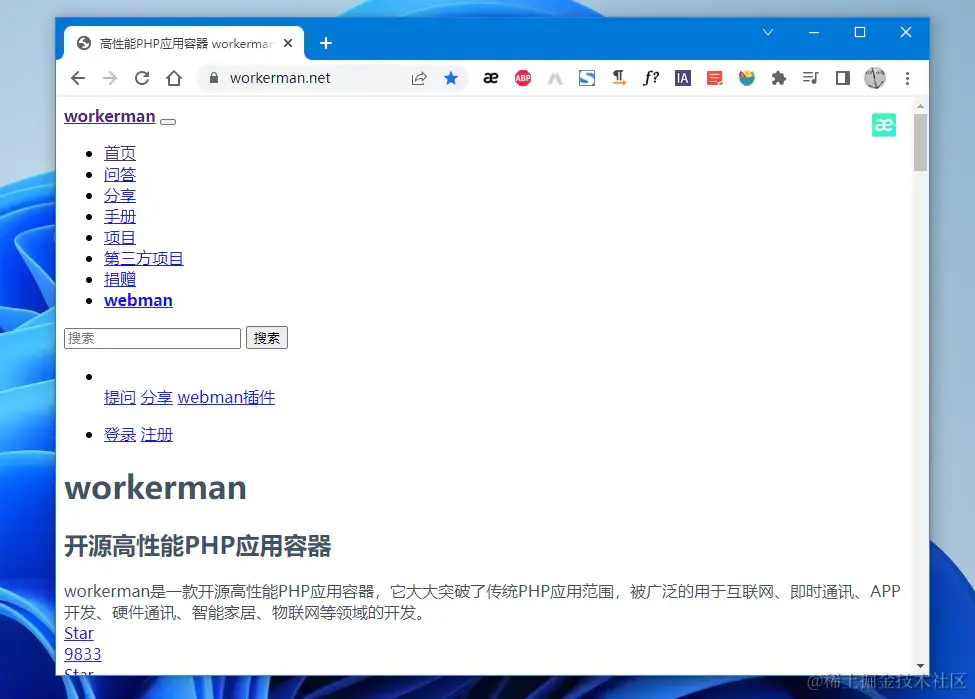Open the f? font identifier extension

[651, 78]
